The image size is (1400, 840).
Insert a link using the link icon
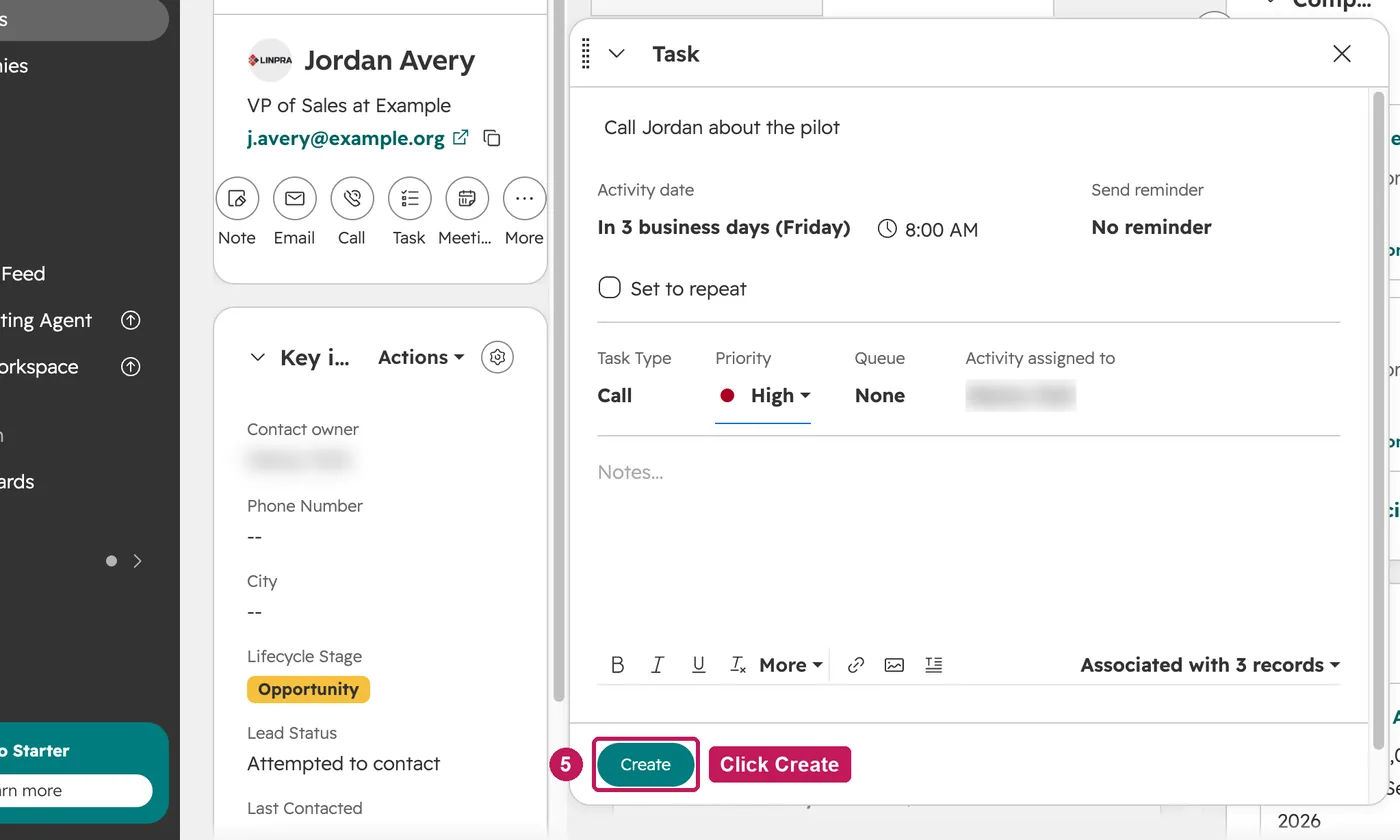[x=856, y=665]
